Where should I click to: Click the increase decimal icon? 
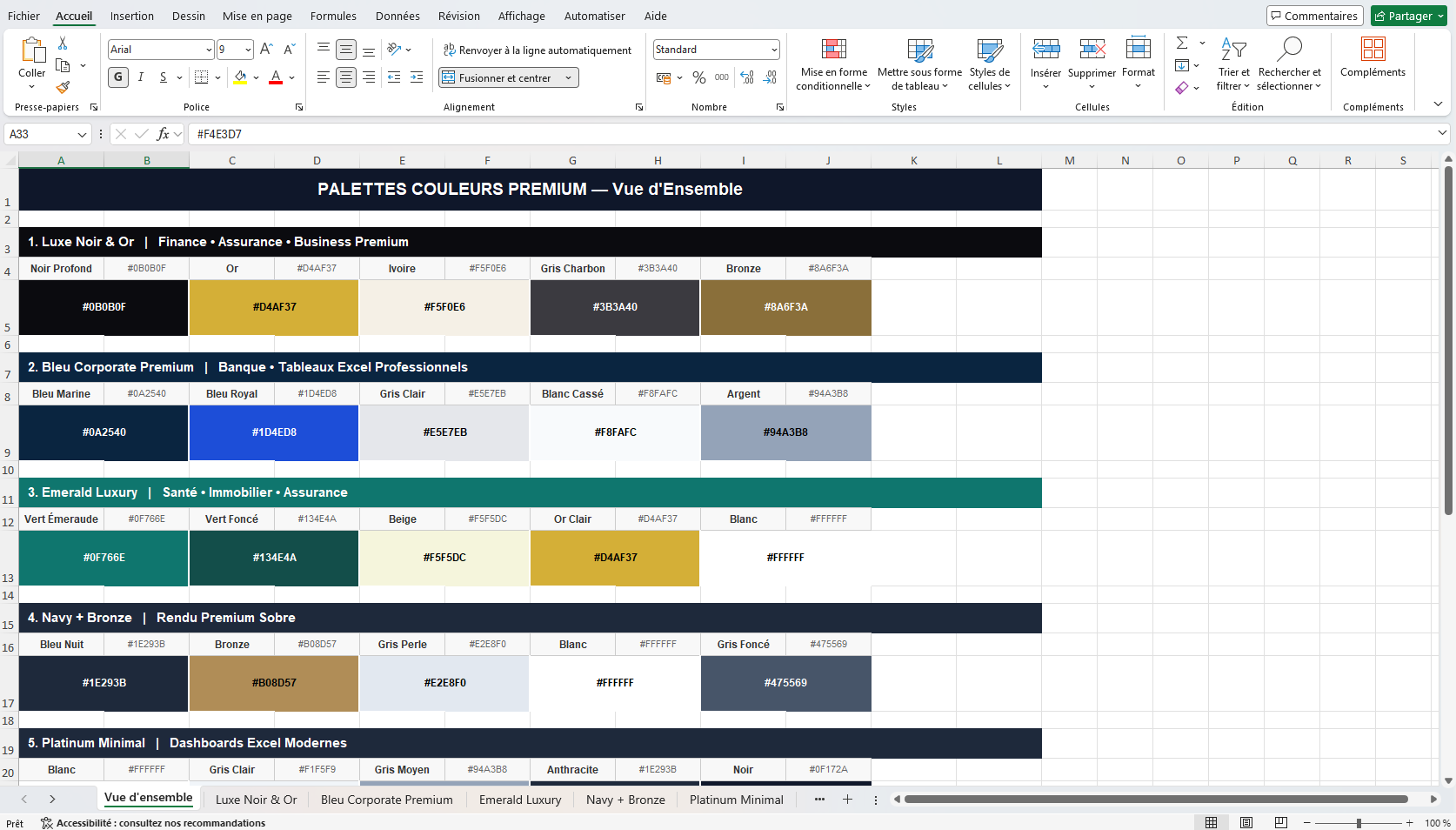pyautogui.click(x=747, y=77)
